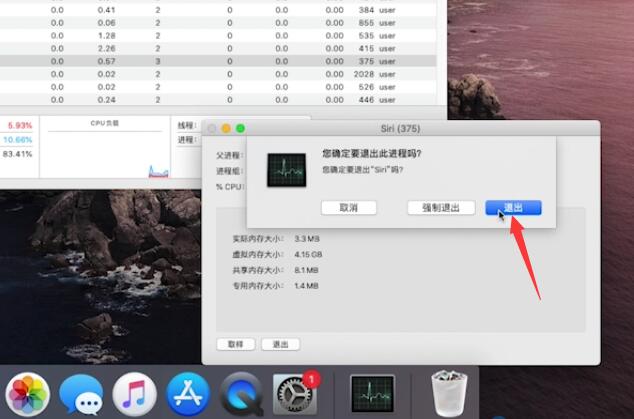This screenshot has height=419, width=634.
Task: Open App Store from the Dock
Action: pyautogui.click(x=188, y=394)
